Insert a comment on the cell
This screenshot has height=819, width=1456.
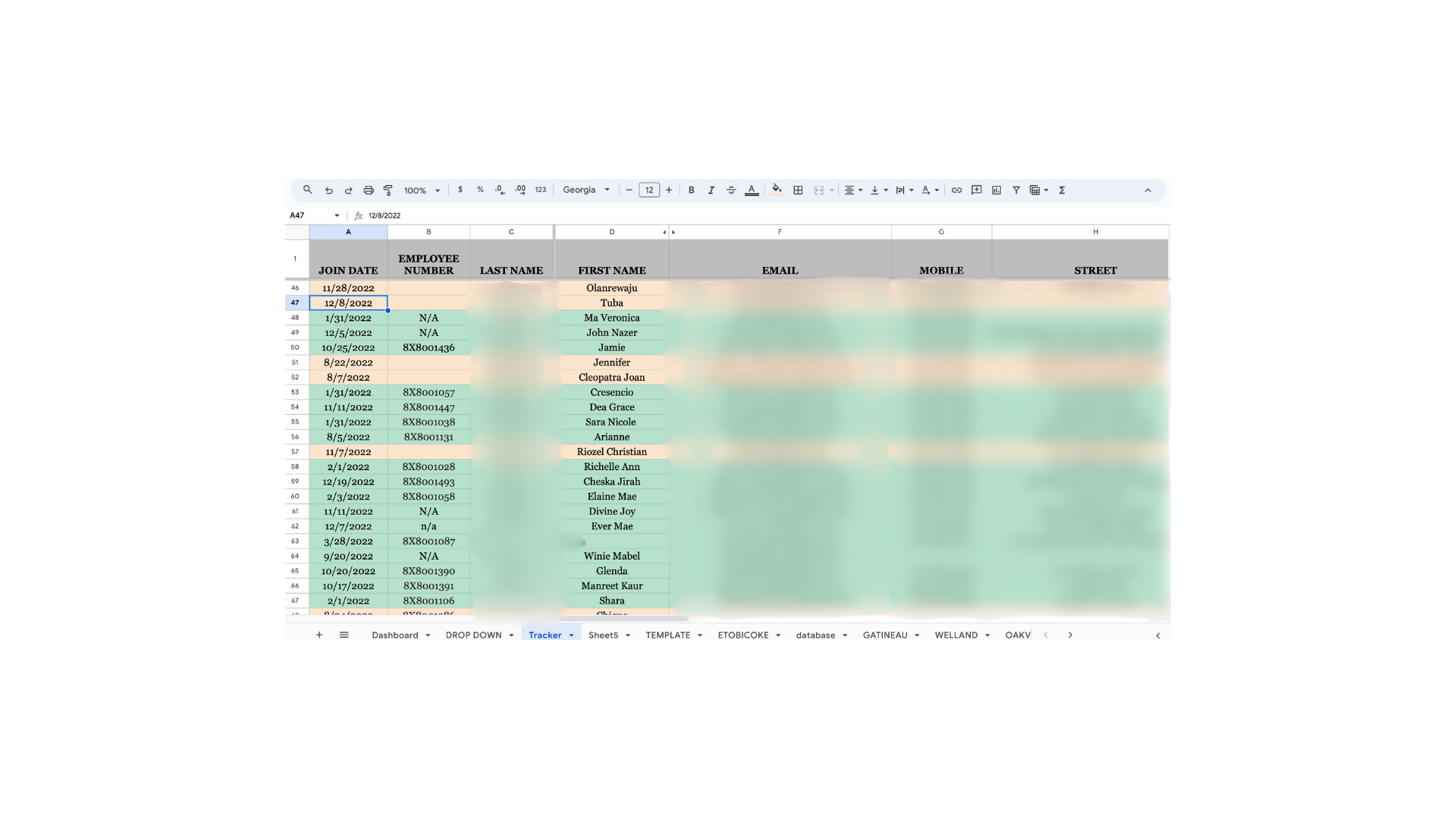(x=976, y=190)
